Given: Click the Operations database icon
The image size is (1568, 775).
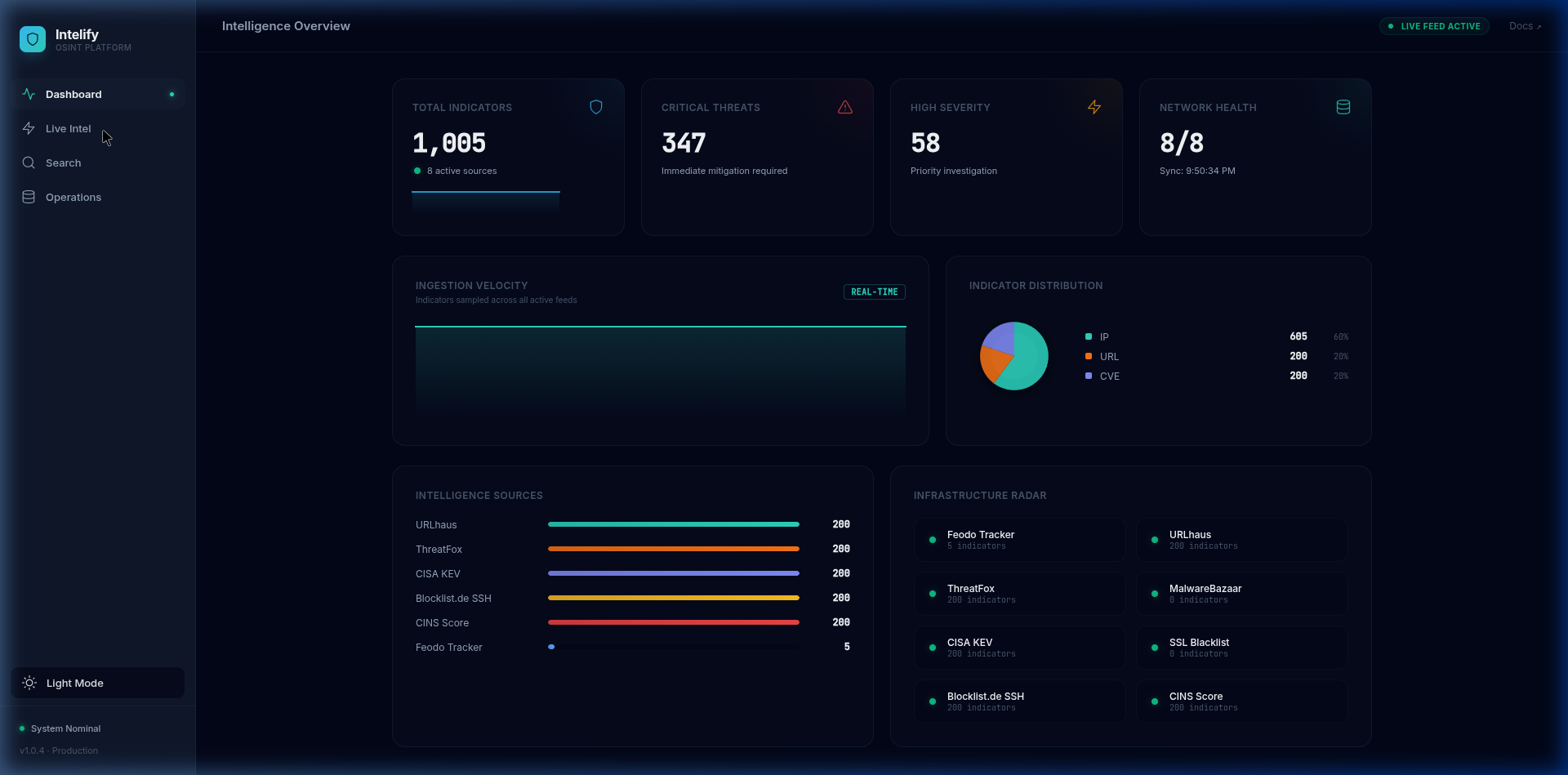Looking at the screenshot, I should tap(29, 196).
